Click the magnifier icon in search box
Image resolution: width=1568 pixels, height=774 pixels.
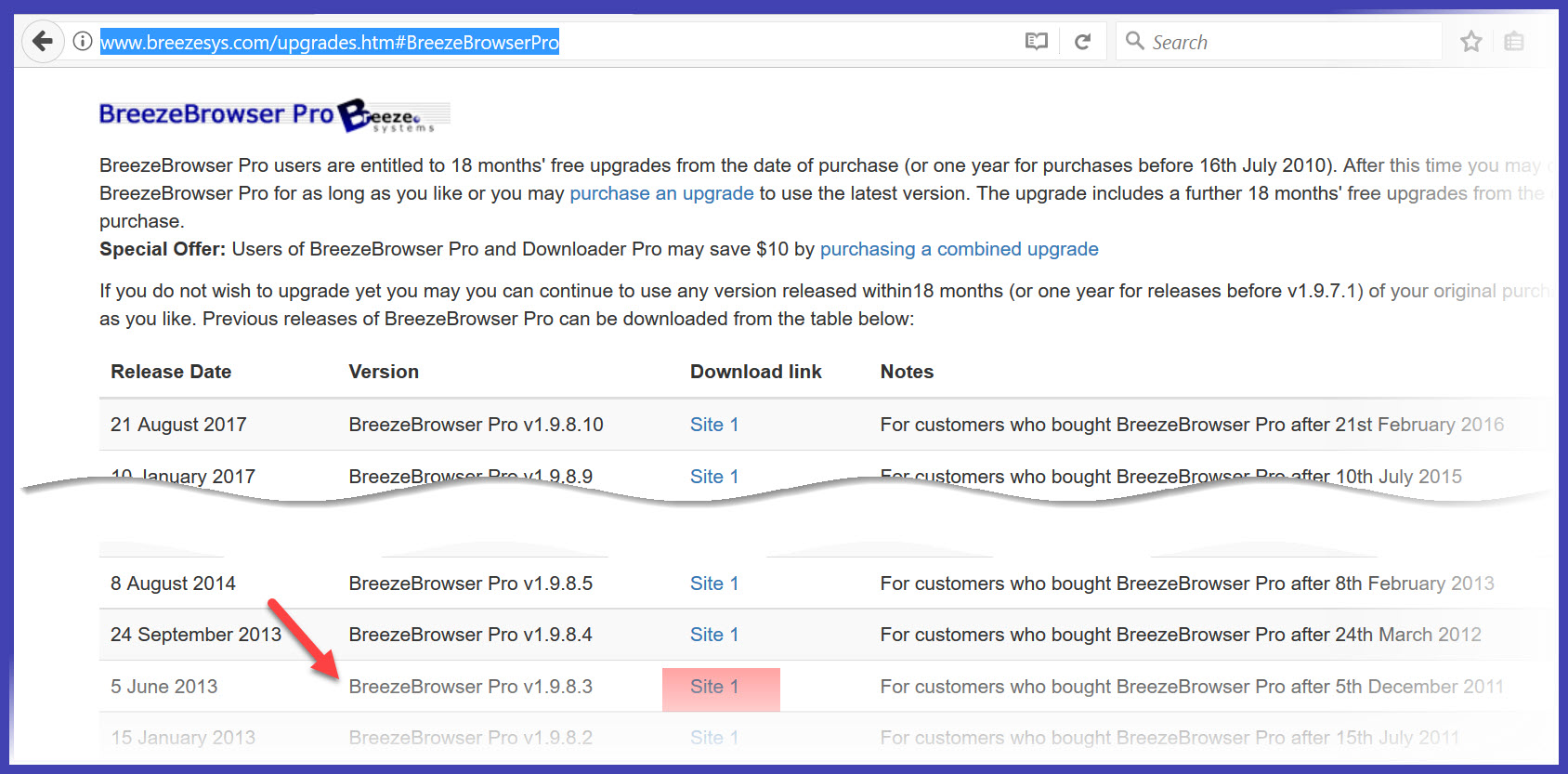[1134, 41]
